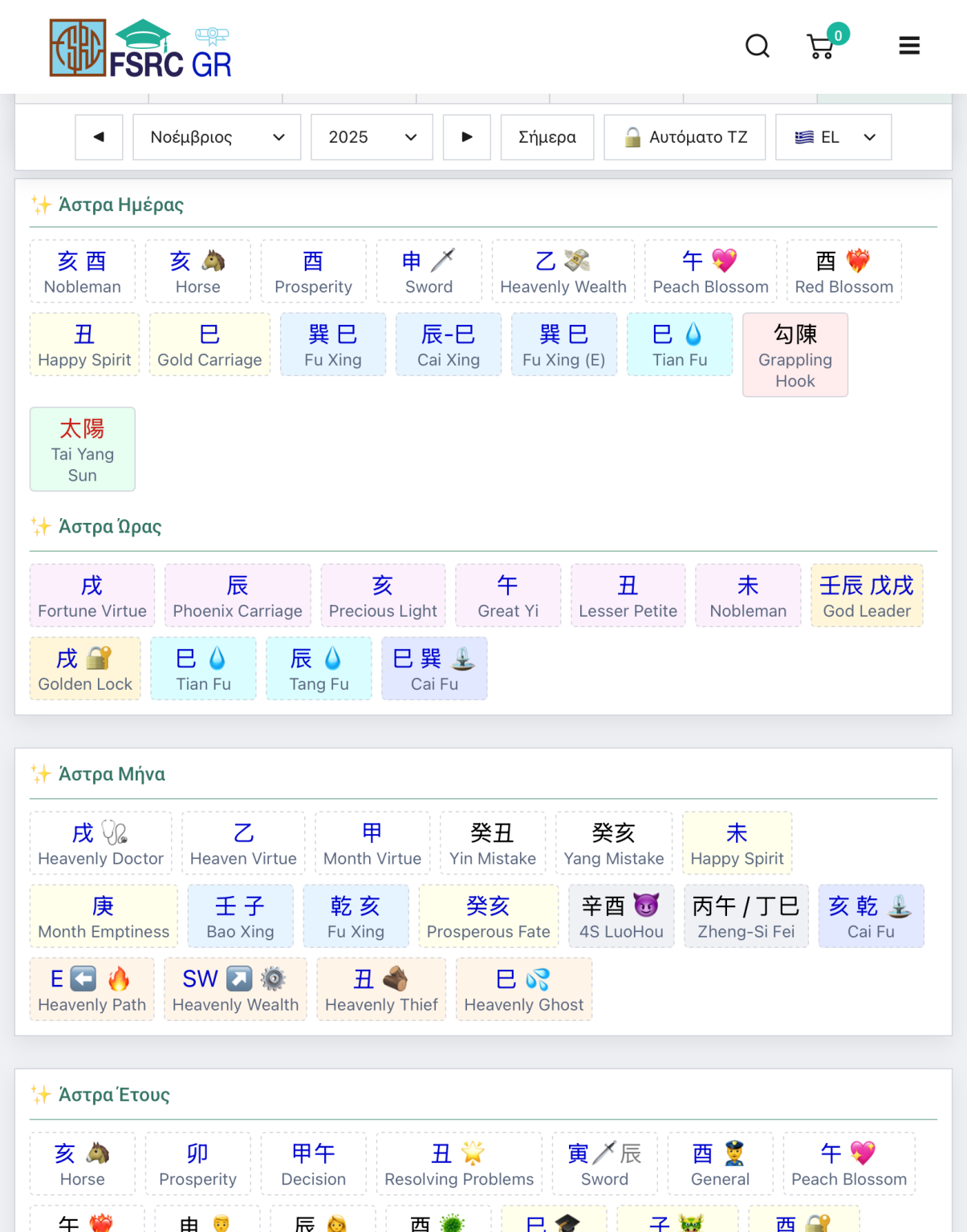Click the Heavenly Thief star tile

click(381, 989)
